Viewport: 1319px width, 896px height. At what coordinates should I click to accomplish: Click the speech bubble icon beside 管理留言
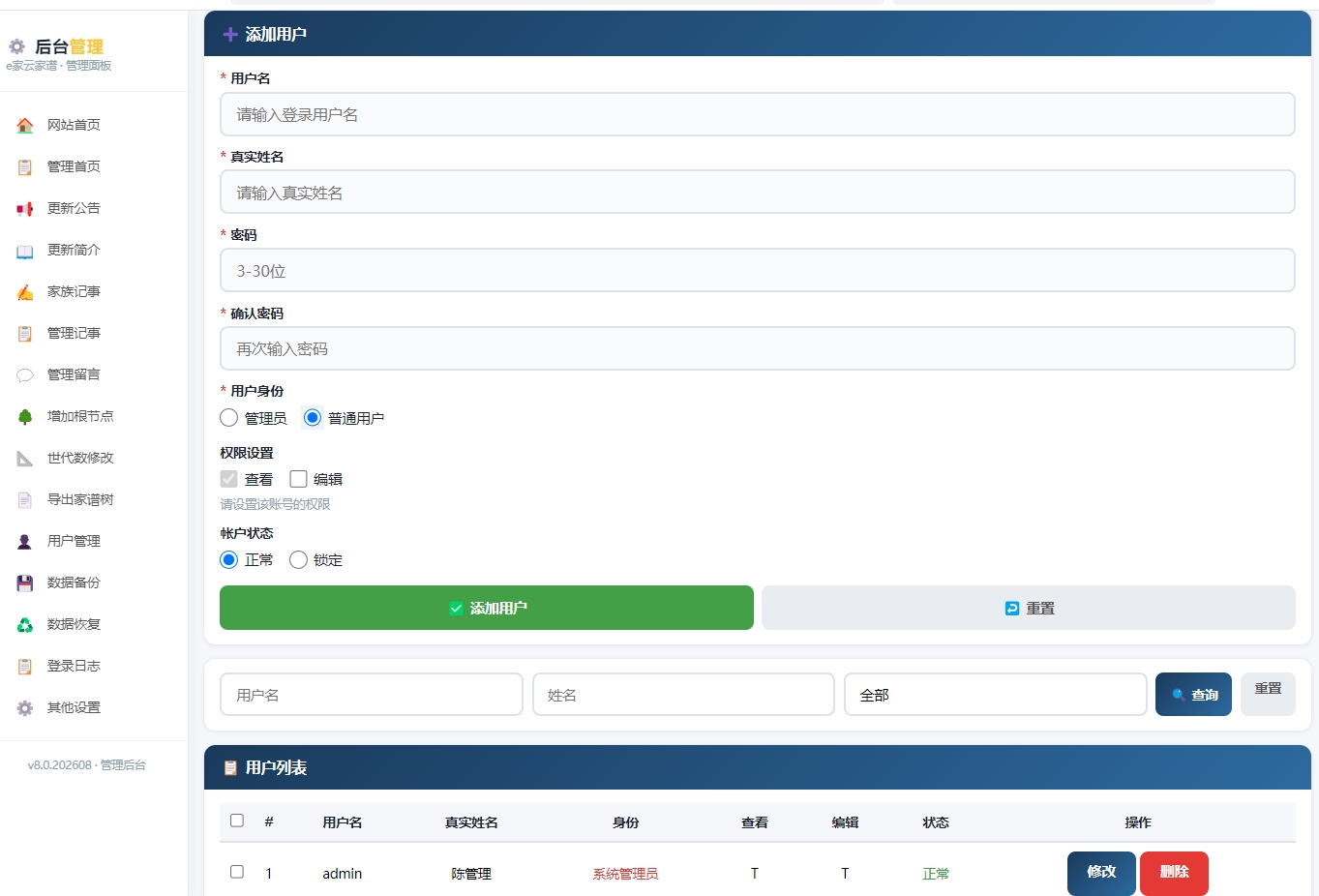tap(25, 374)
